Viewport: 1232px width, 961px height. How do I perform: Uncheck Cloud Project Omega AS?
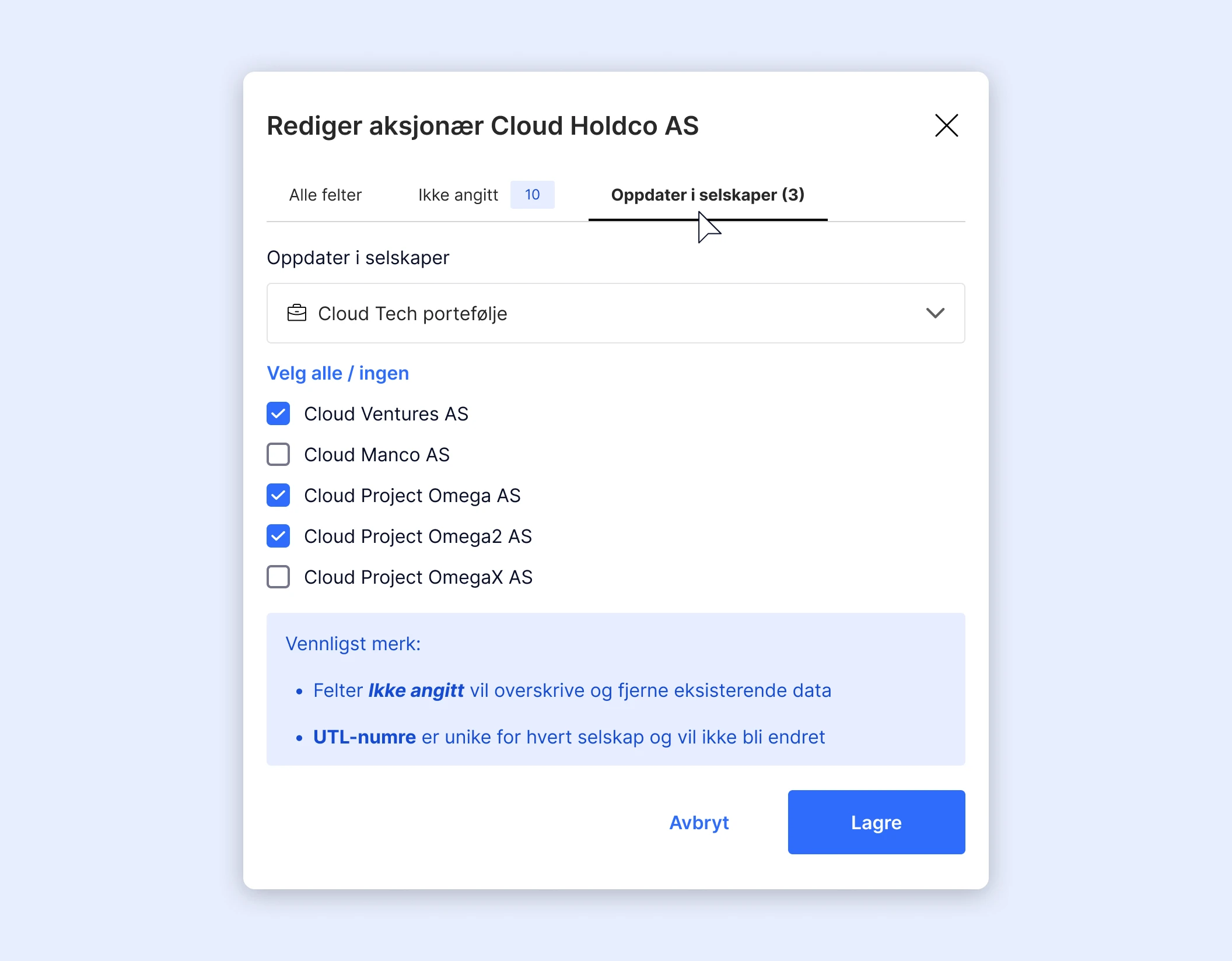pyautogui.click(x=278, y=495)
